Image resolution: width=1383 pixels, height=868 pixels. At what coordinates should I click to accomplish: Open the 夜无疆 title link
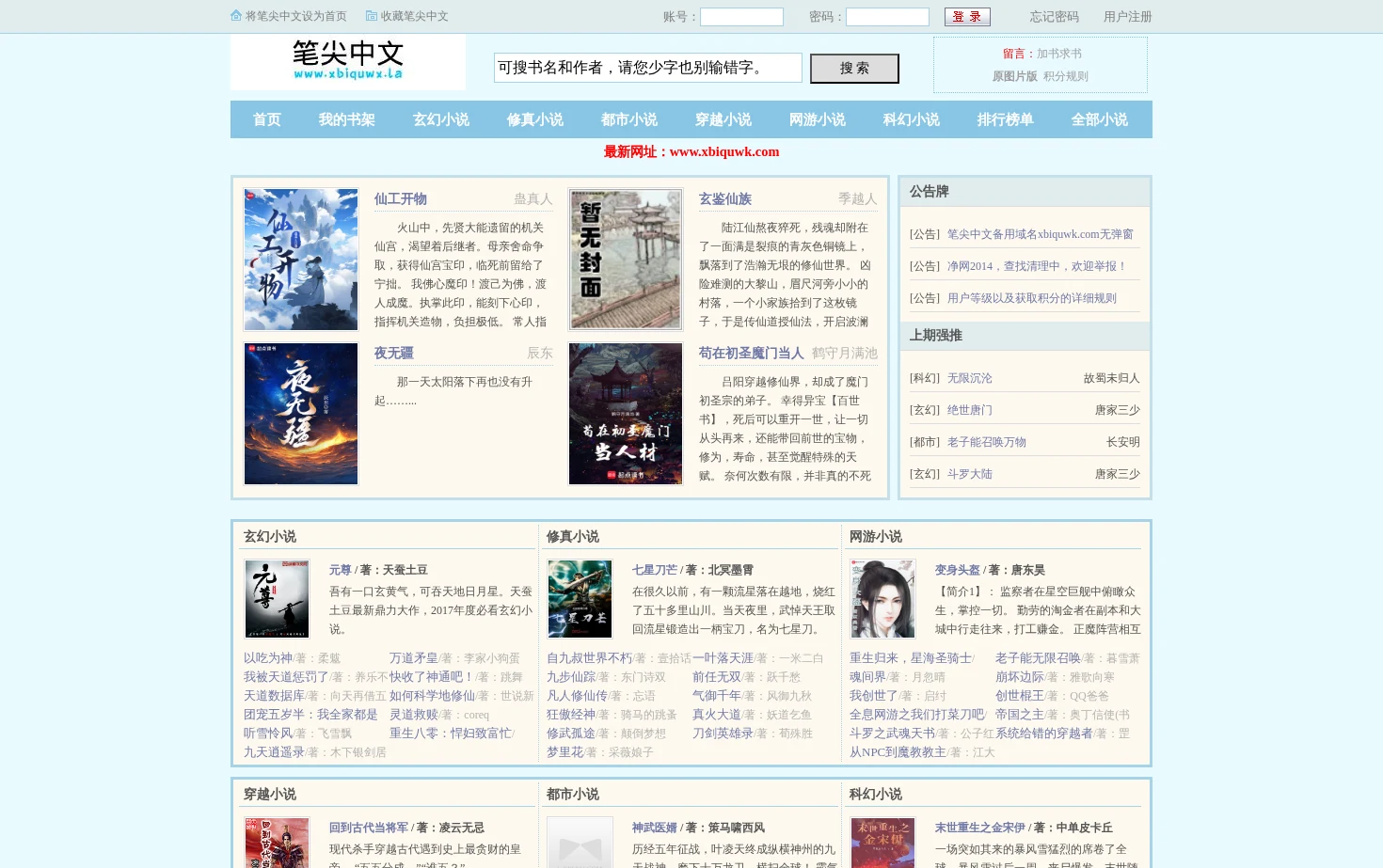394,353
